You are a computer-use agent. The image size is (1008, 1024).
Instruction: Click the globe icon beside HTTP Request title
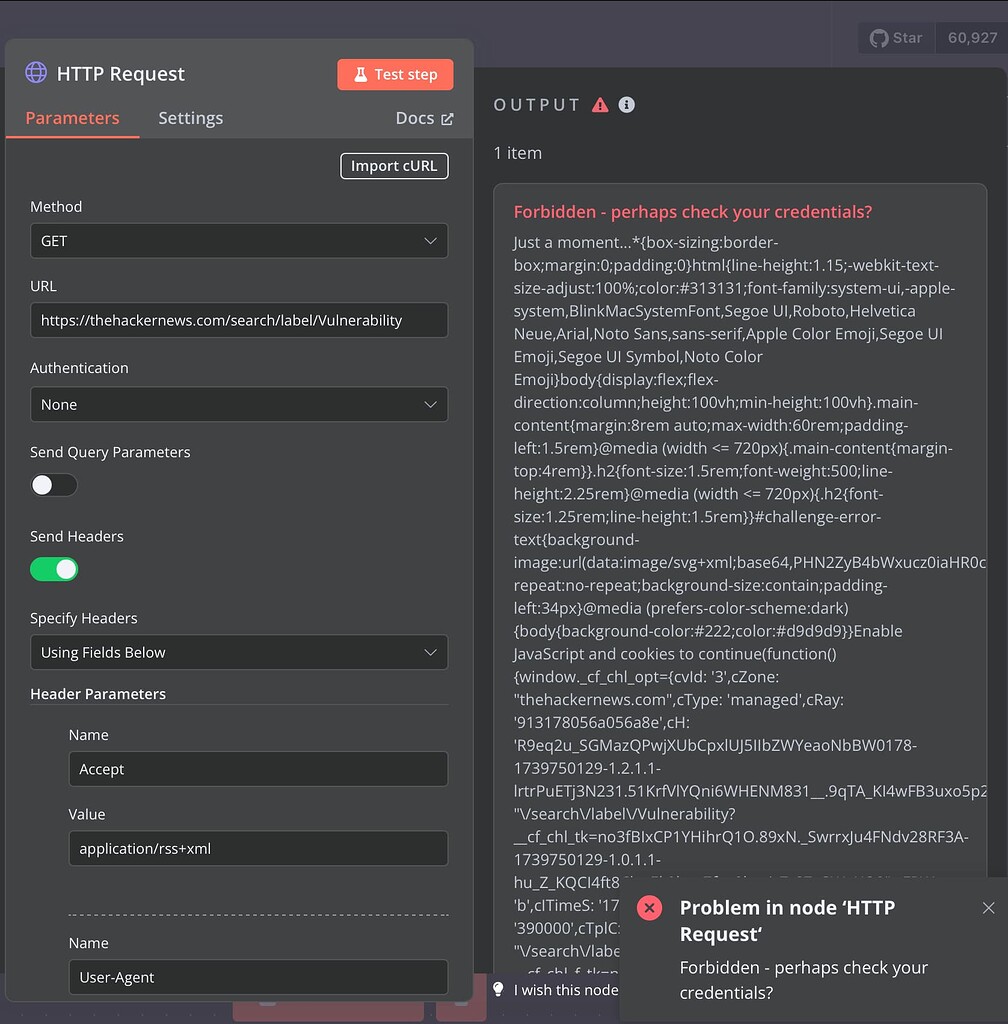point(36,73)
